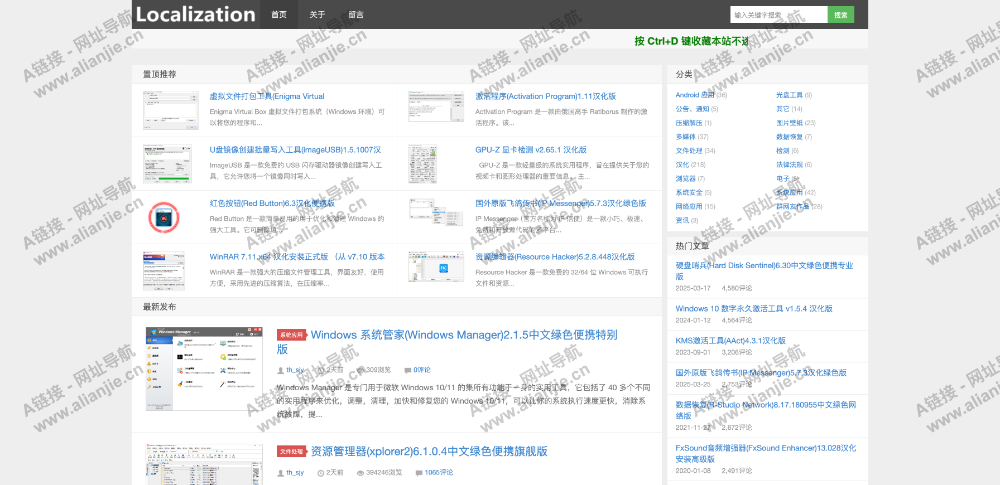Open KMS激活工具 AAct 4.3.1 link

pos(730,340)
